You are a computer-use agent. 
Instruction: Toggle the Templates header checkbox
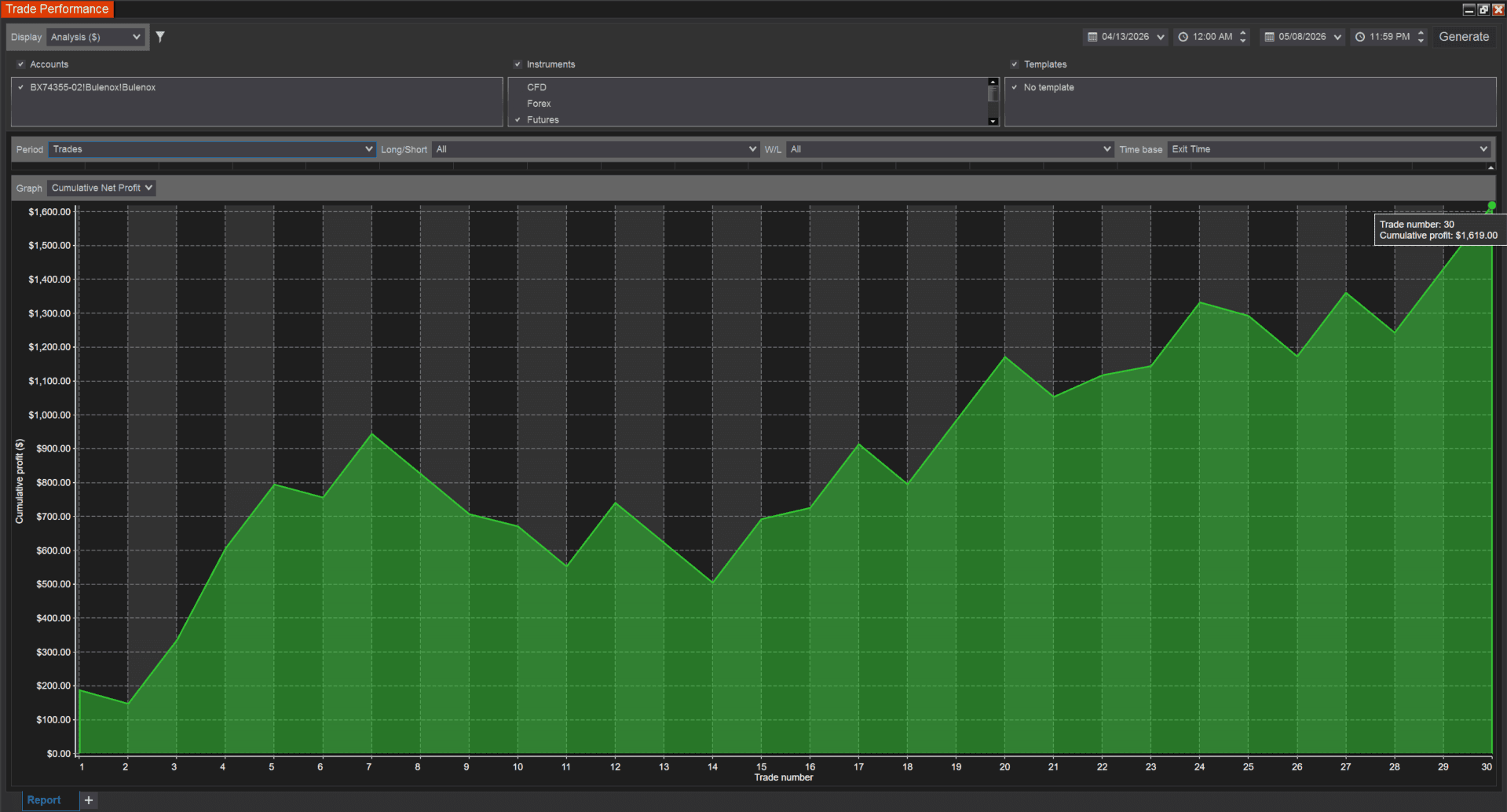pos(1015,64)
